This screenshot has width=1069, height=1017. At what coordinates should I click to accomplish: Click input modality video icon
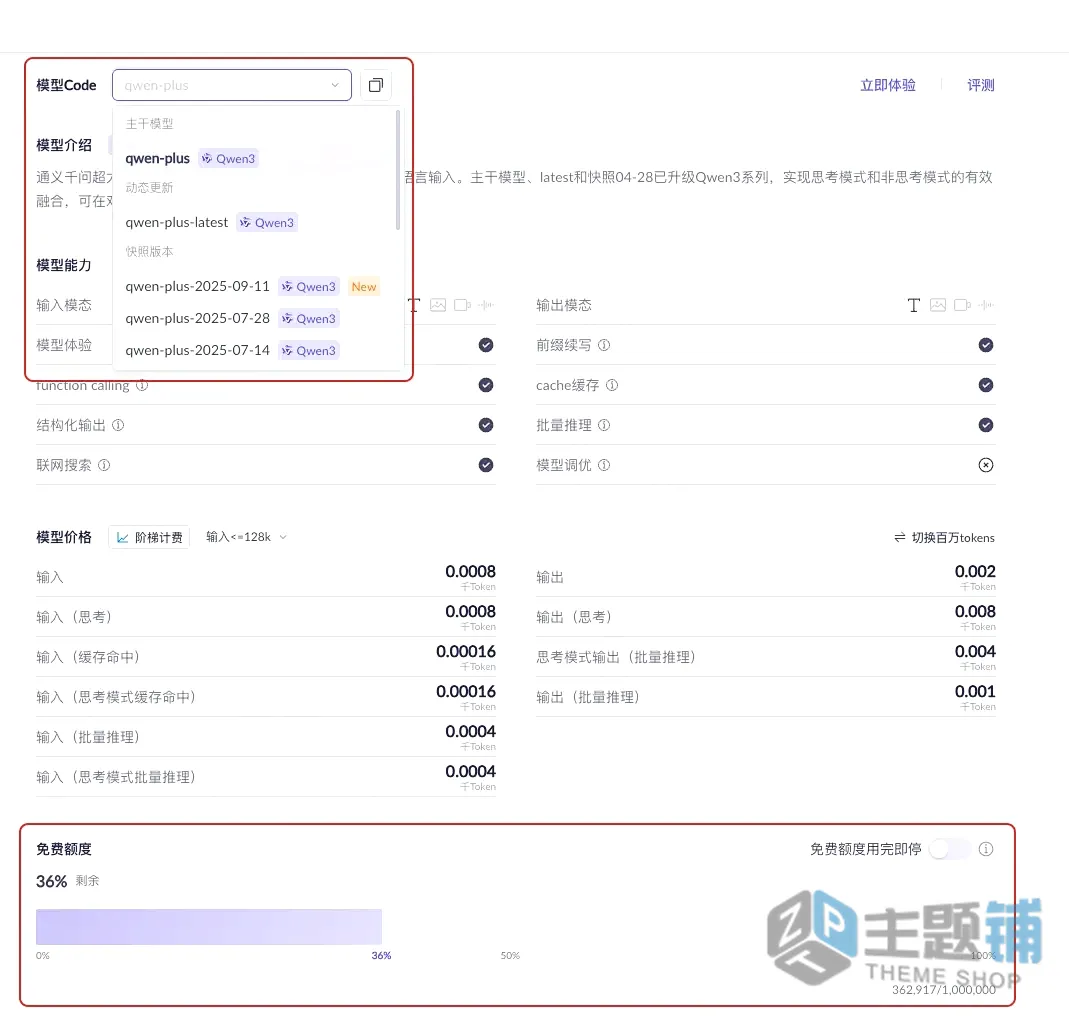pyautogui.click(x=463, y=305)
